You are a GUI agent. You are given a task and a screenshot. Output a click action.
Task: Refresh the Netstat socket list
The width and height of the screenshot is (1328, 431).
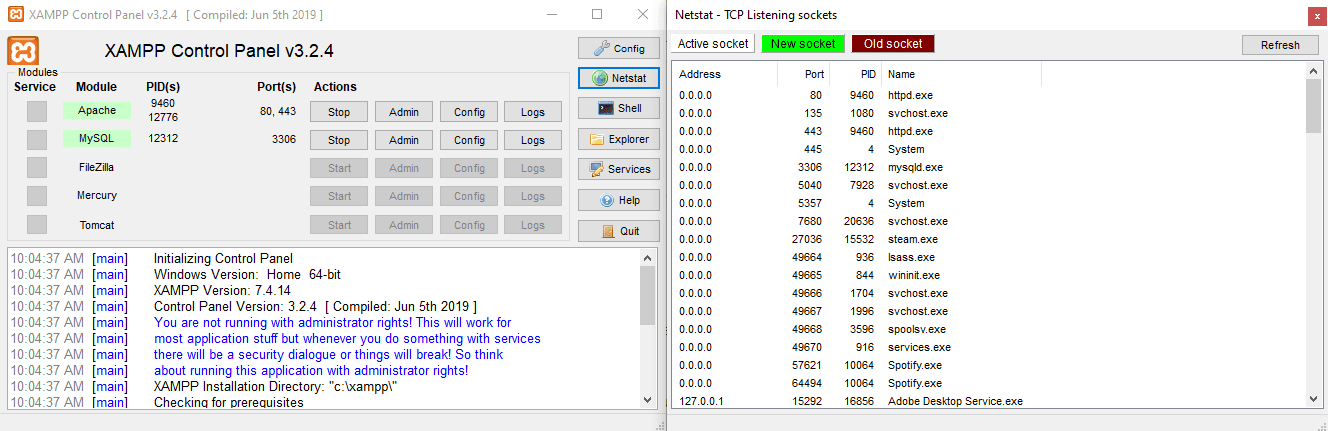pos(1280,45)
